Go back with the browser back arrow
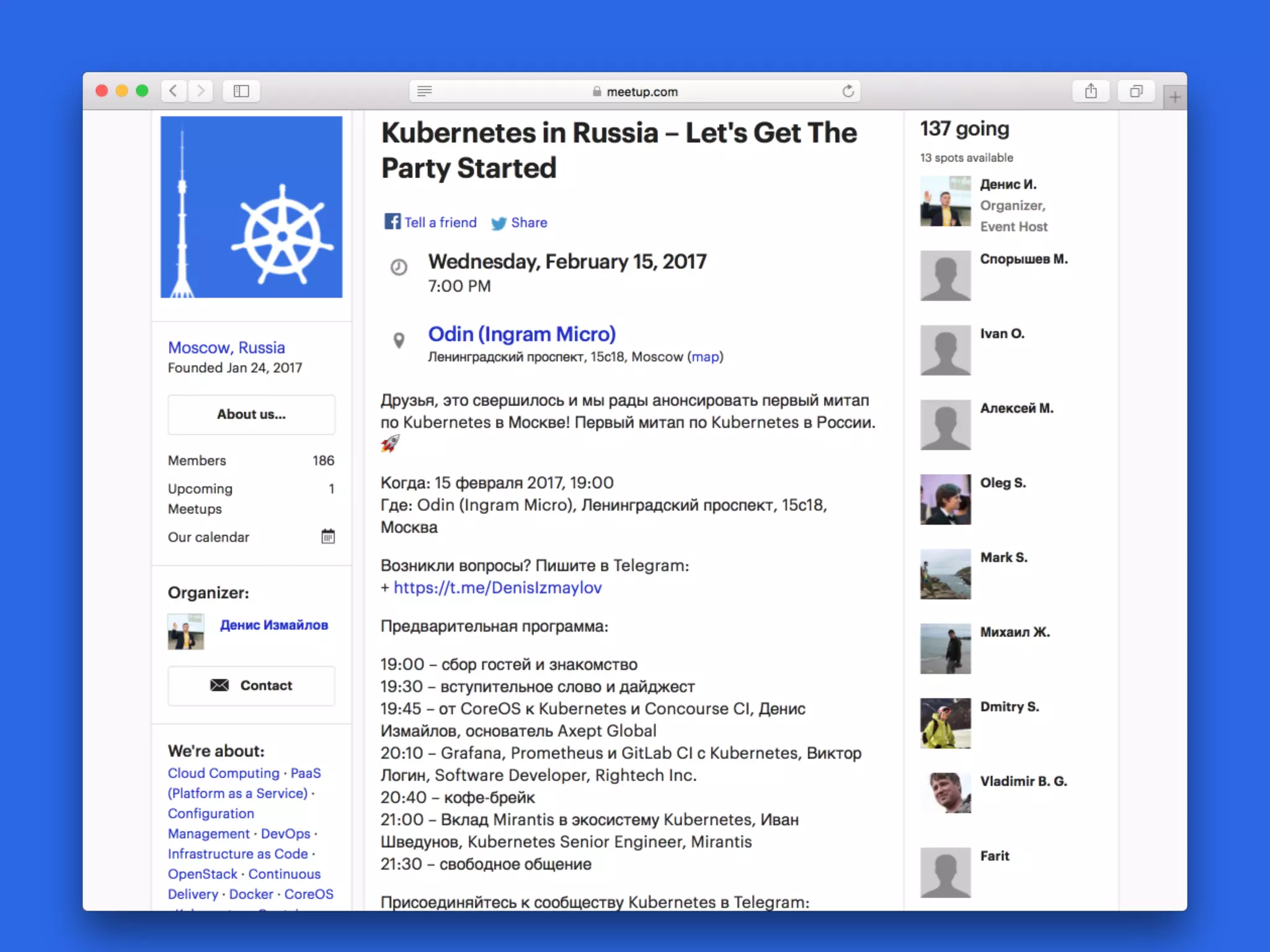 click(x=174, y=91)
